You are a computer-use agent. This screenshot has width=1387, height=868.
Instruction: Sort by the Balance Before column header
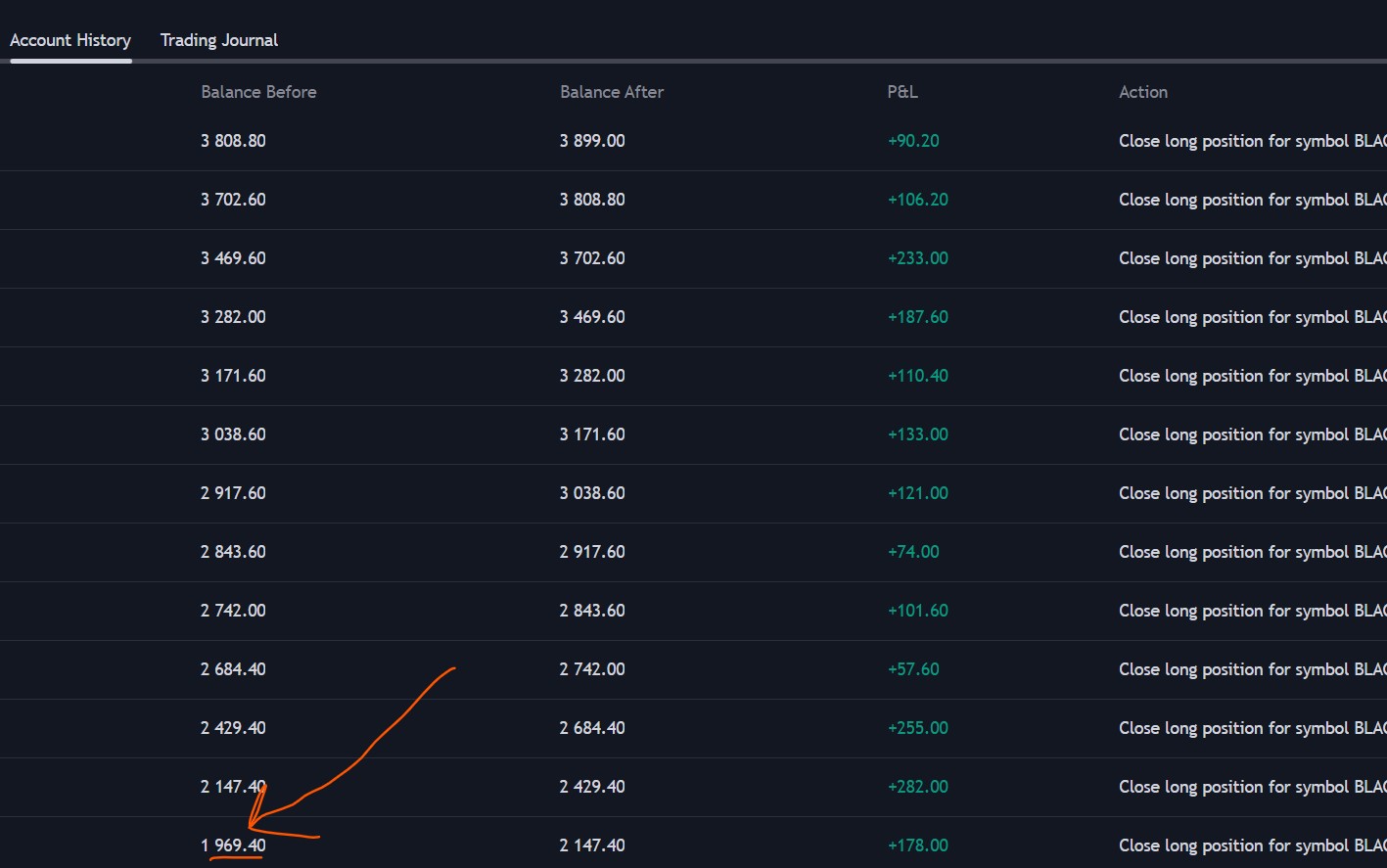point(258,92)
